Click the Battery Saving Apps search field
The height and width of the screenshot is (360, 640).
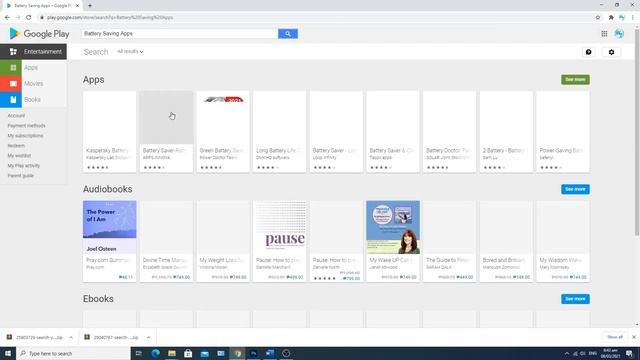[180, 34]
